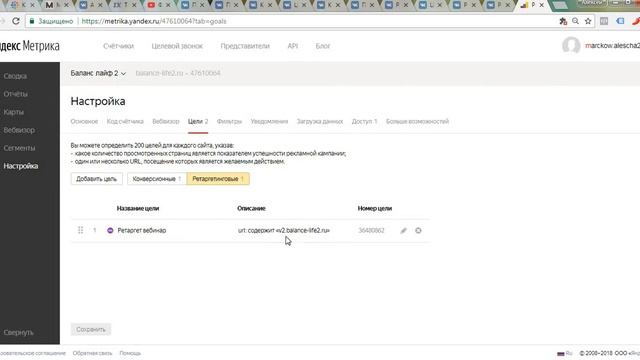Open user agreement footer link
This screenshot has width=640, height=360.
click(32, 353)
